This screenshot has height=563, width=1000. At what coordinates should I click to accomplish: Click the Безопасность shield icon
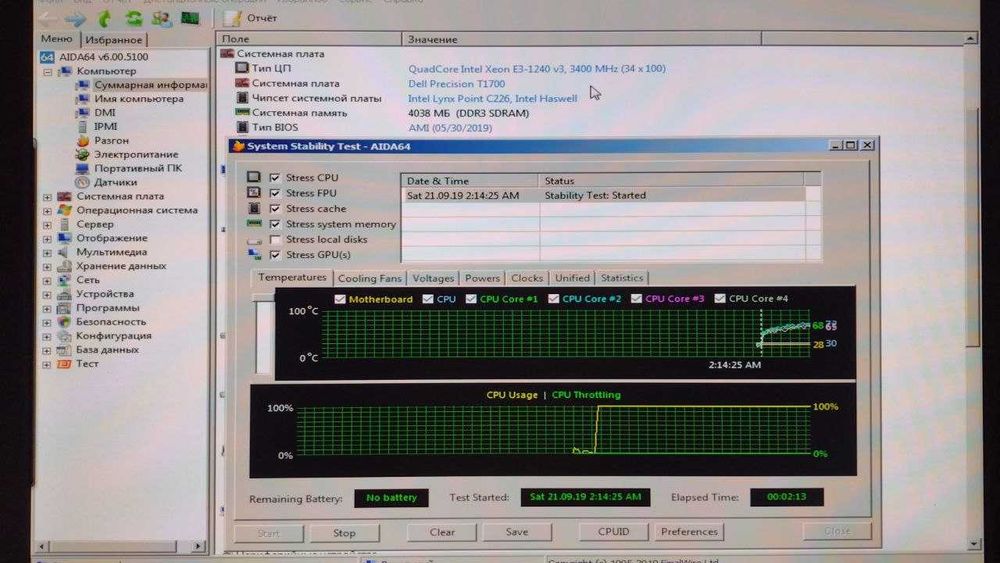[x=64, y=322]
